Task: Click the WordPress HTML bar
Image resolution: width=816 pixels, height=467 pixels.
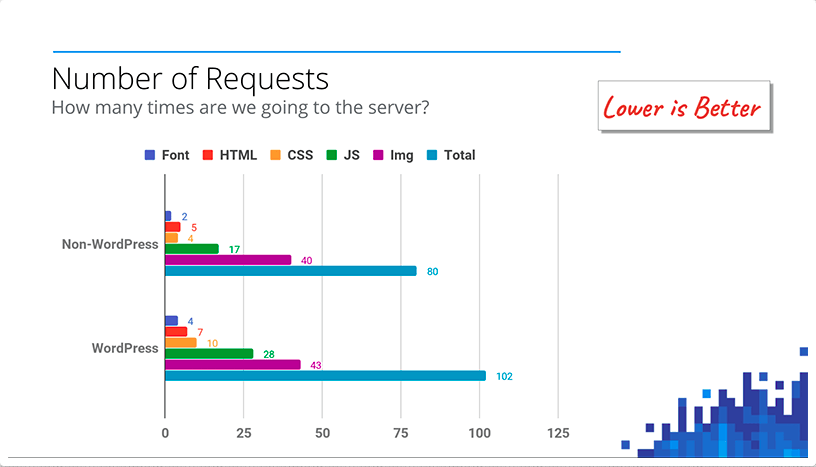Action: [176, 332]
